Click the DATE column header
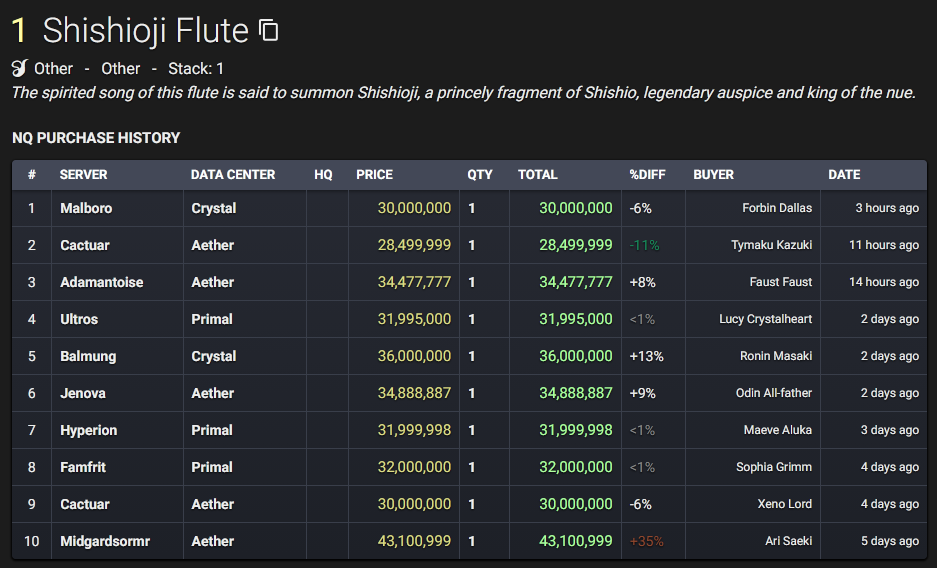 [x=844, y=174]
